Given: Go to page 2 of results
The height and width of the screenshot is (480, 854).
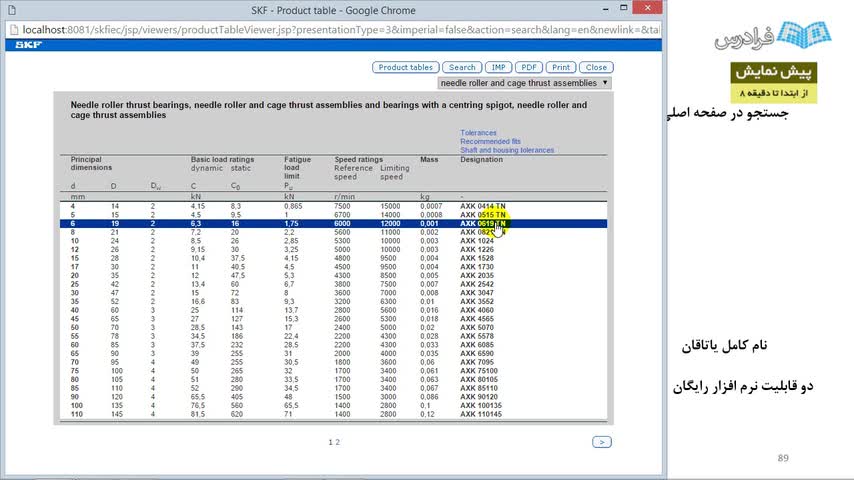Looking at the screenshot, I should (x=338, y=441).
